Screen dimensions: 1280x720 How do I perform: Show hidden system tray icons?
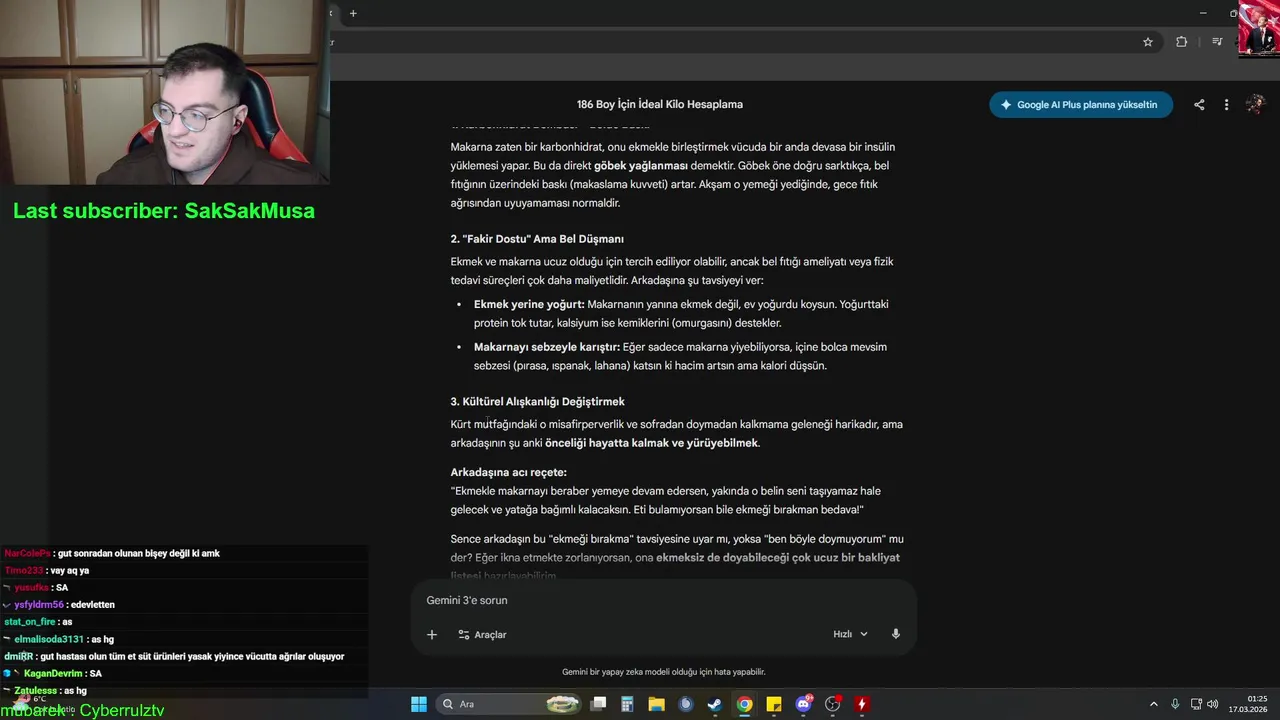point(1153,704)
